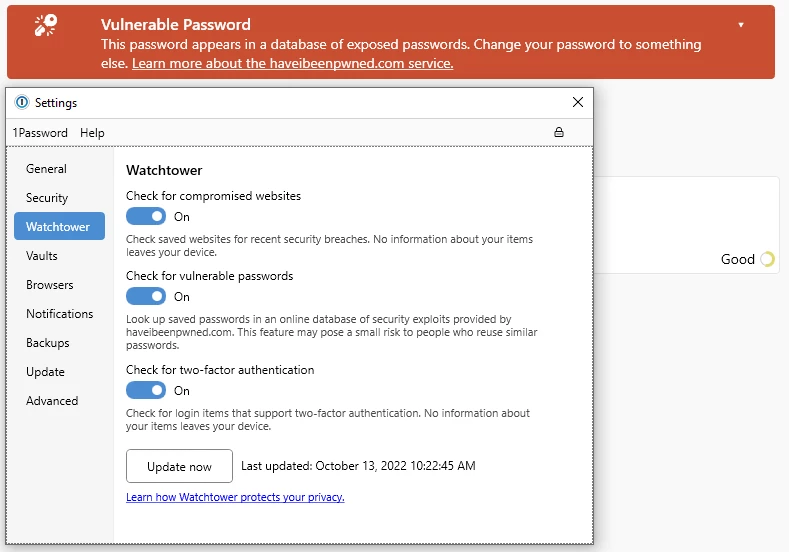Open the 1Password menu

click(x=40, y=133)
